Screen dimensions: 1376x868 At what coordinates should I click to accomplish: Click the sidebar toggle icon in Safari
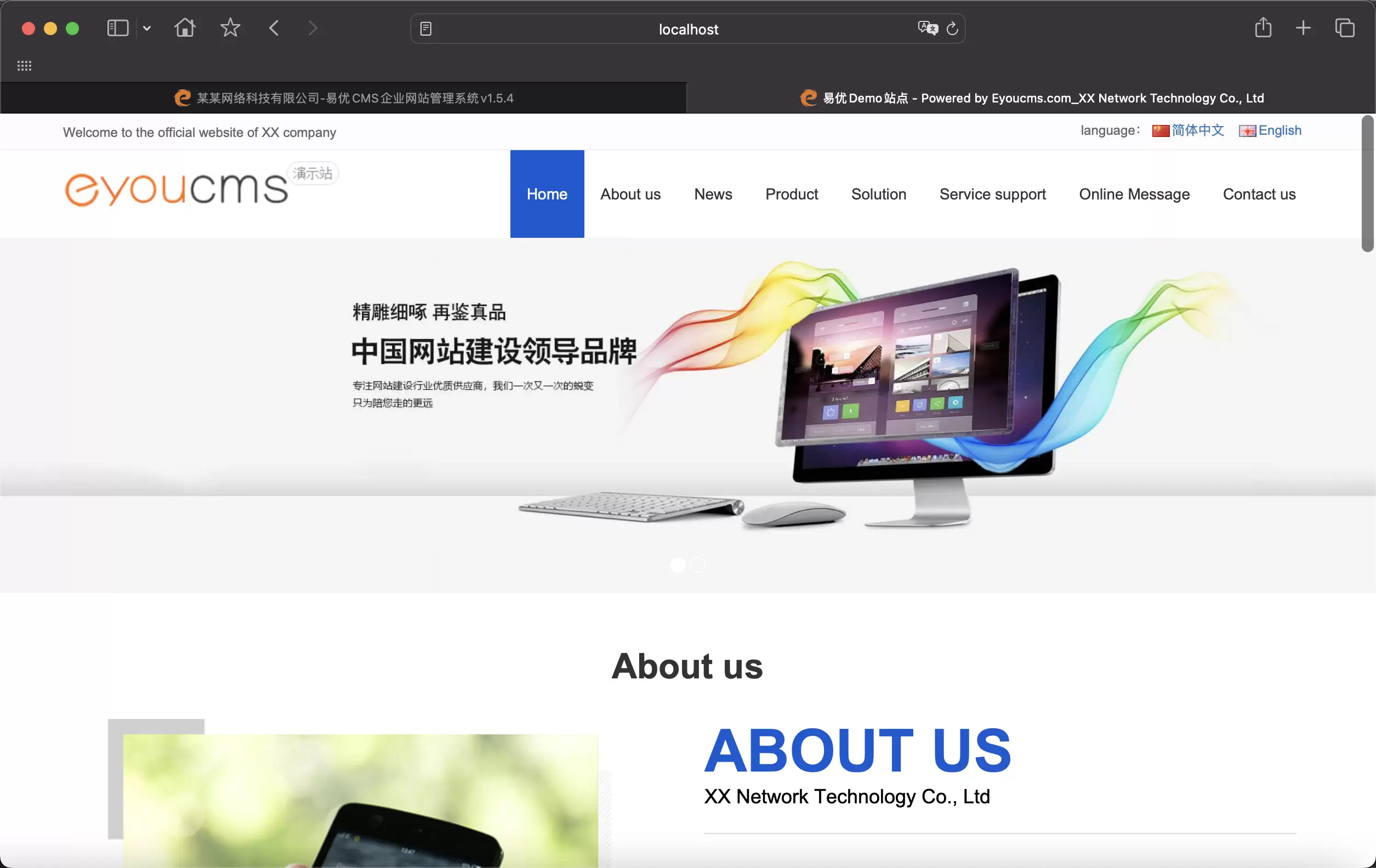pos(118,28)
